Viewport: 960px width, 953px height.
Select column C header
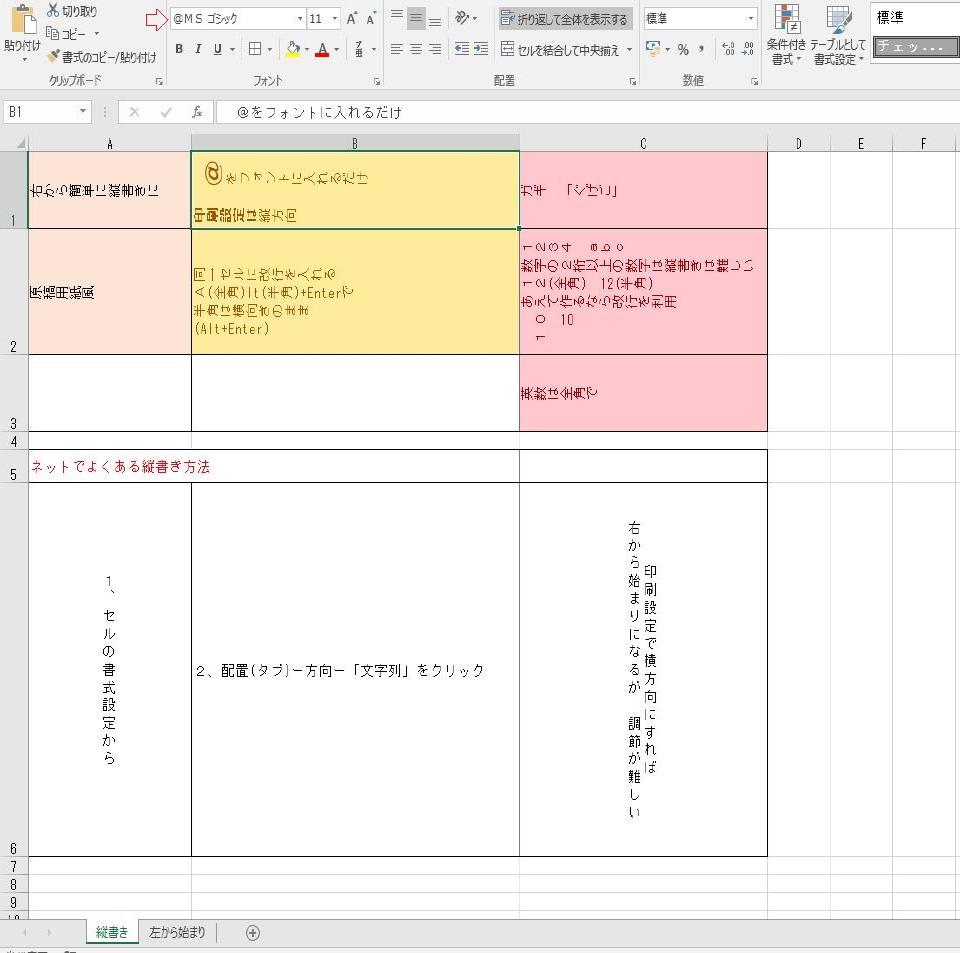pos(643,143)
